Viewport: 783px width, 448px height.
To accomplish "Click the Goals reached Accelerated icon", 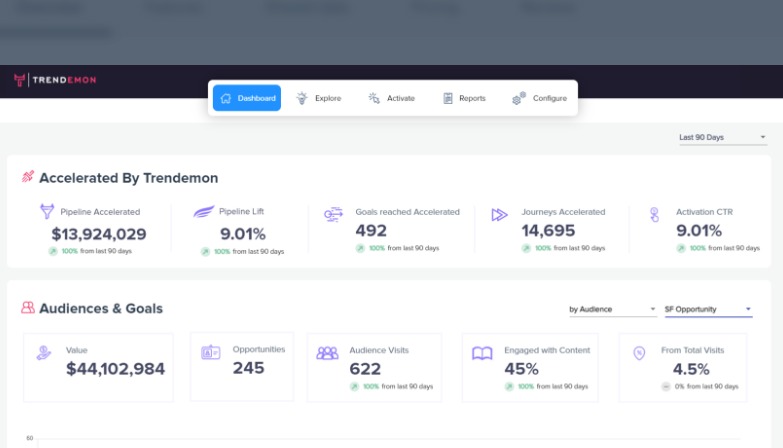I will (334, 214).
